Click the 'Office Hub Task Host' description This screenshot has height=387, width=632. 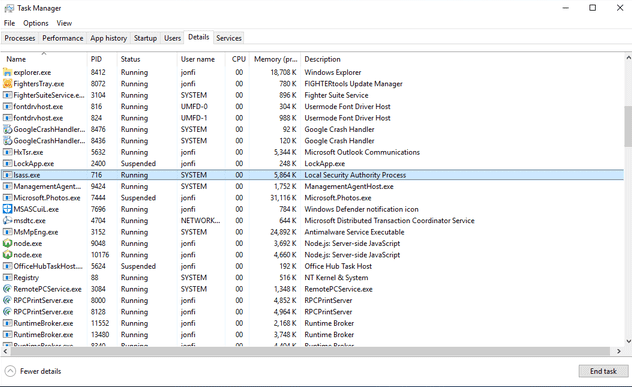pos(338,266)
